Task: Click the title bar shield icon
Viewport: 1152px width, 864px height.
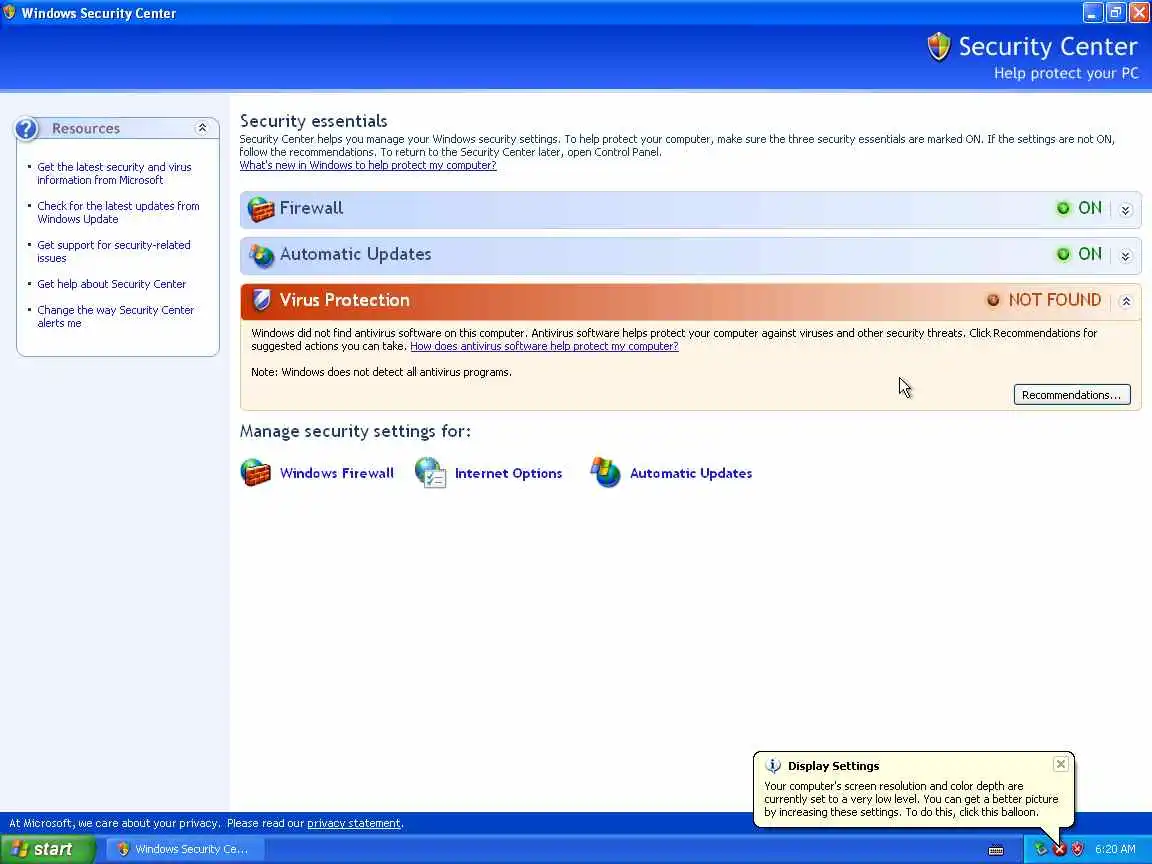Action: coord(9,12)
